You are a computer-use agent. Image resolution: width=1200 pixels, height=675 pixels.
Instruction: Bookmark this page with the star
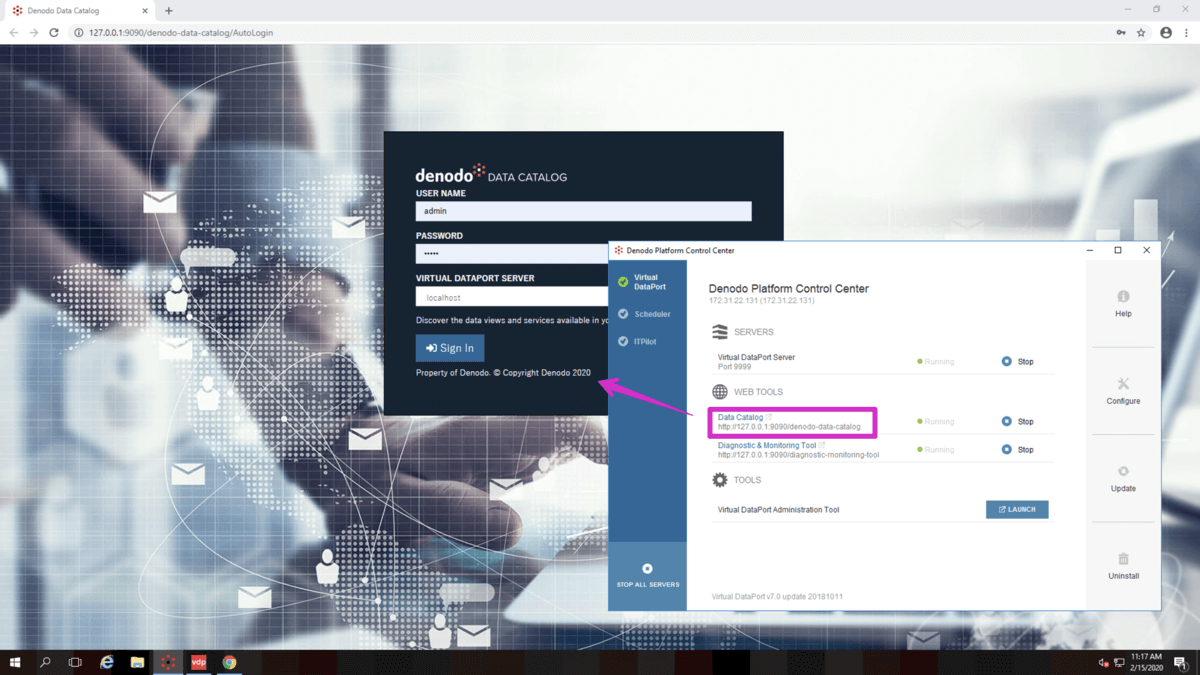pyautogui.click(x=1141, y=33)
